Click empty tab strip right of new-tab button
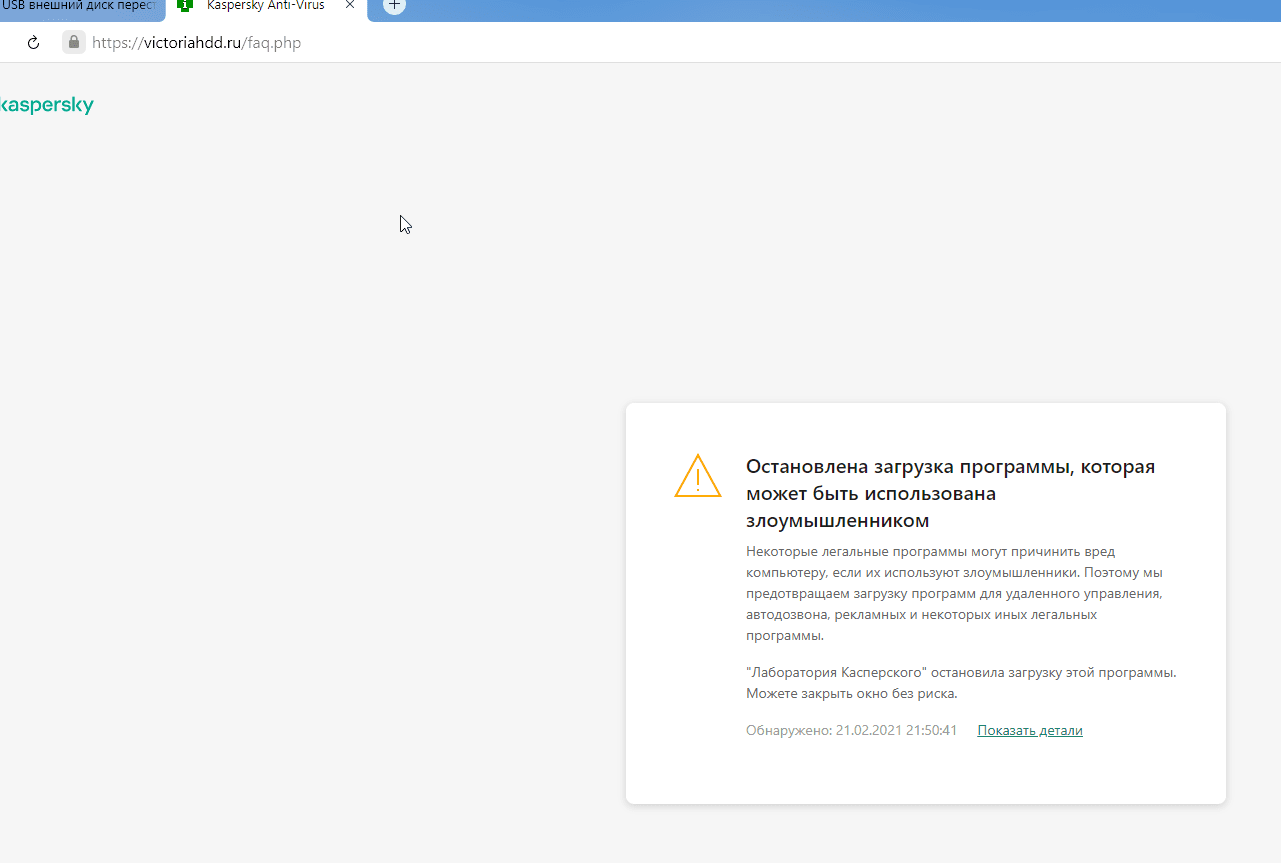The image size is (1281, 863). pos(800,8)
